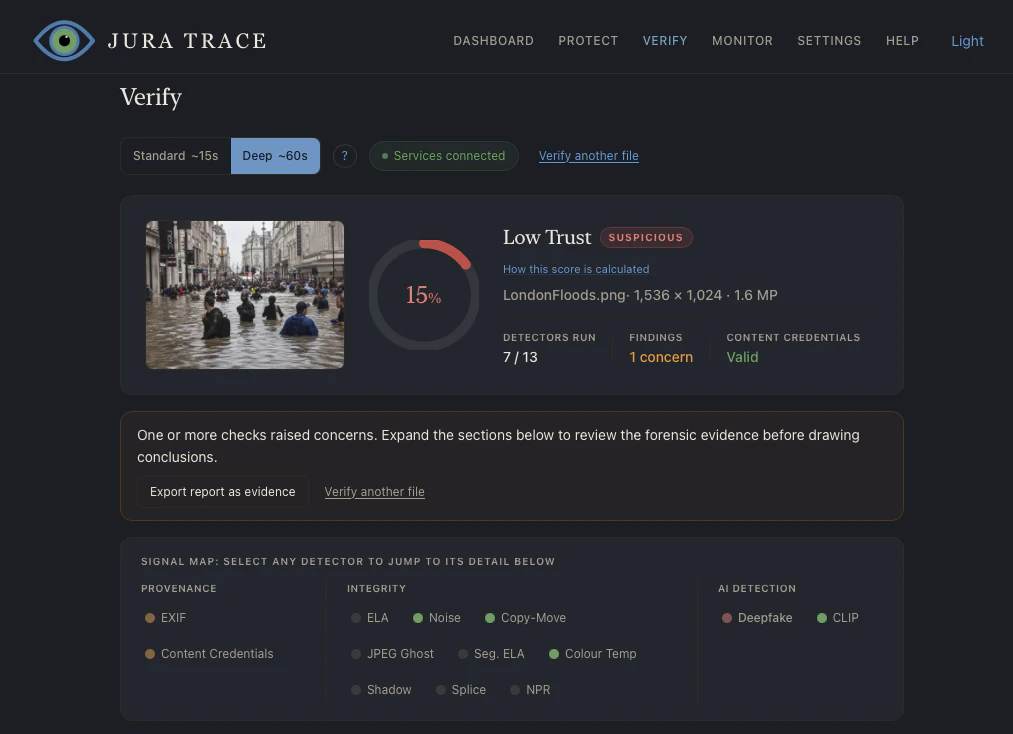Click the Jura Trace eye logo
Screen dimensions: 1013x734
click(64, 41)
